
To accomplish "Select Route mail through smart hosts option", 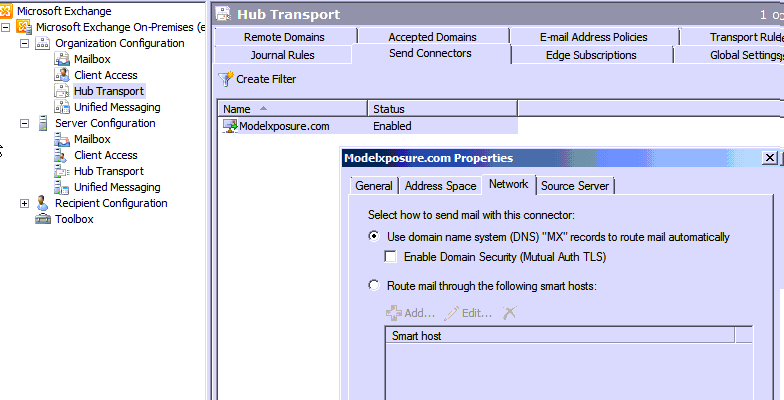I will pos(374,285).
